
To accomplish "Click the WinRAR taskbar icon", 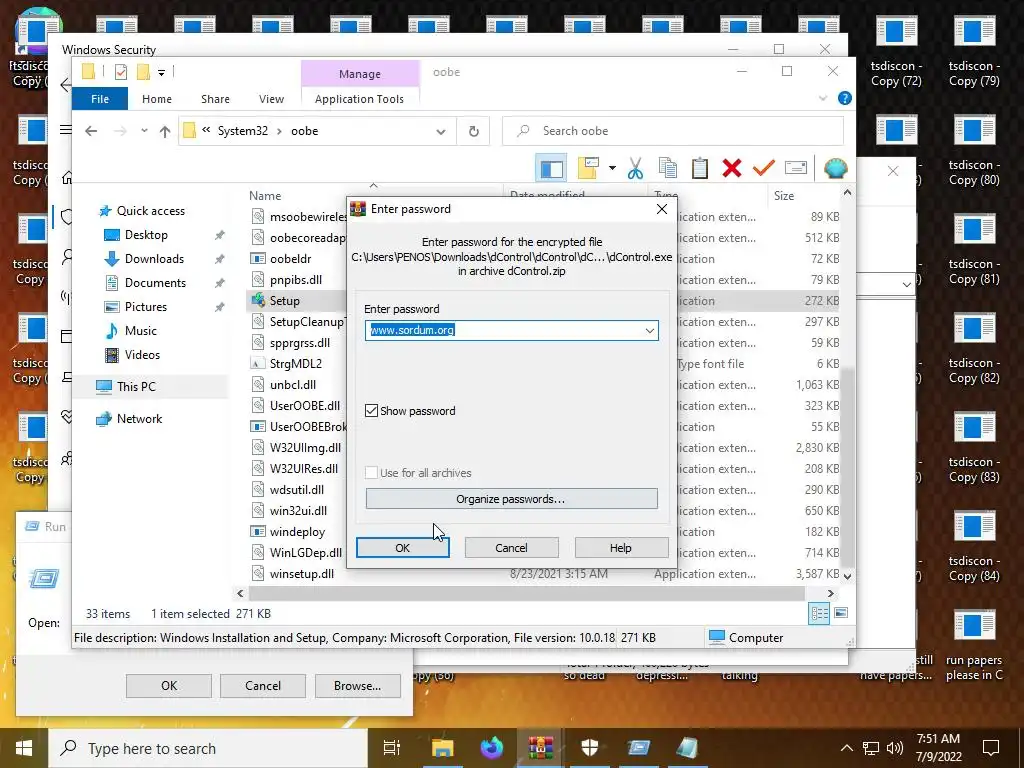I will (x=541, y=748).
